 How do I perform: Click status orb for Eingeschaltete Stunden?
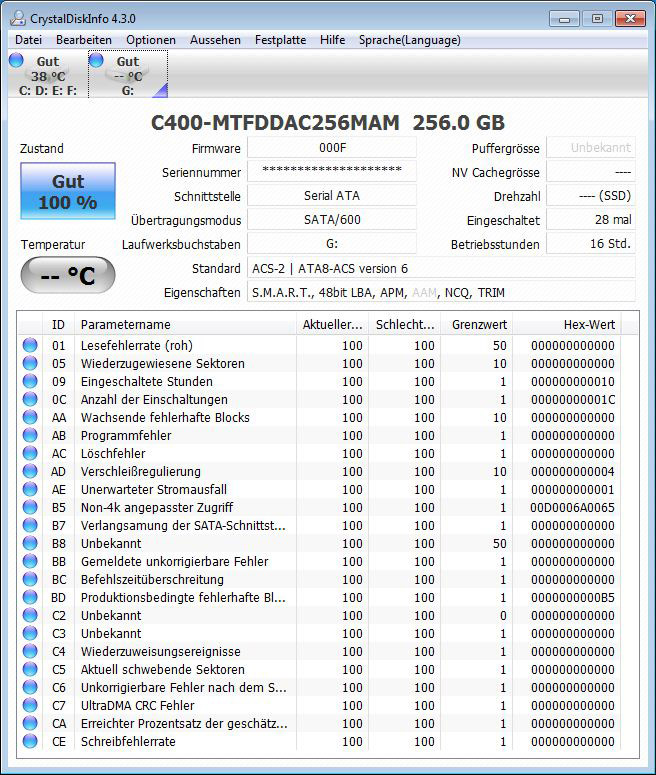(x=30, y=381)
